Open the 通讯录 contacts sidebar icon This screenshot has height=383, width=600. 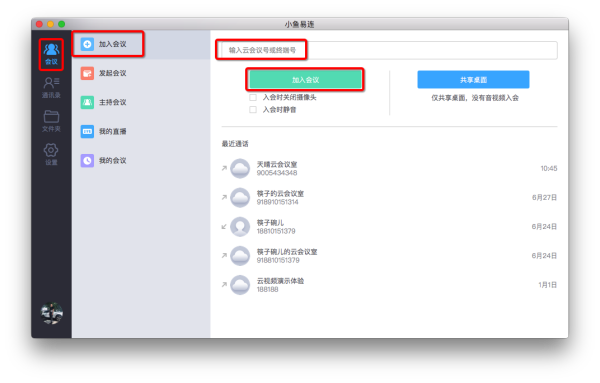51,88
